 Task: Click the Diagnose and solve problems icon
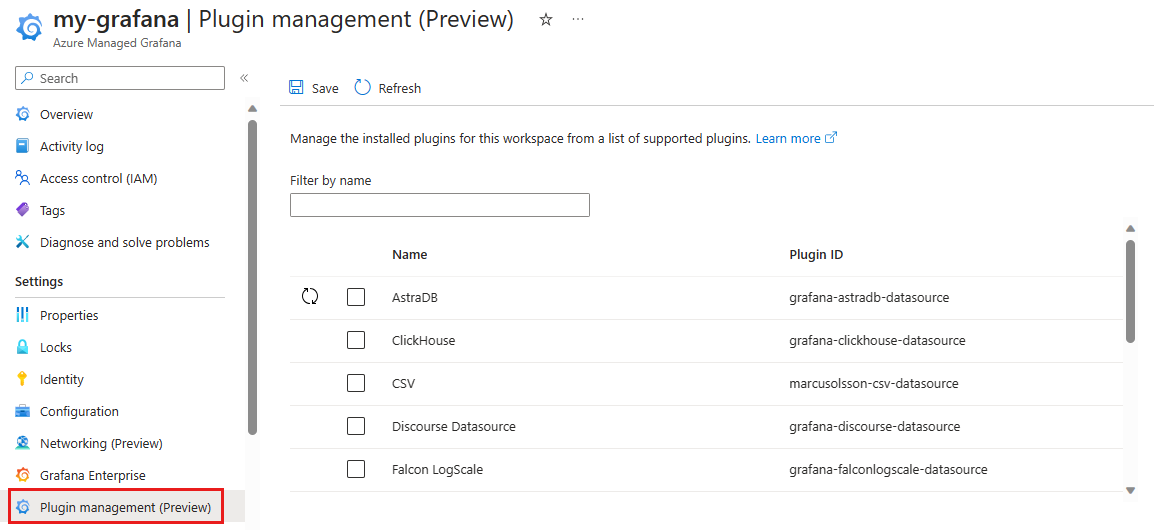(x=23, y=242)
